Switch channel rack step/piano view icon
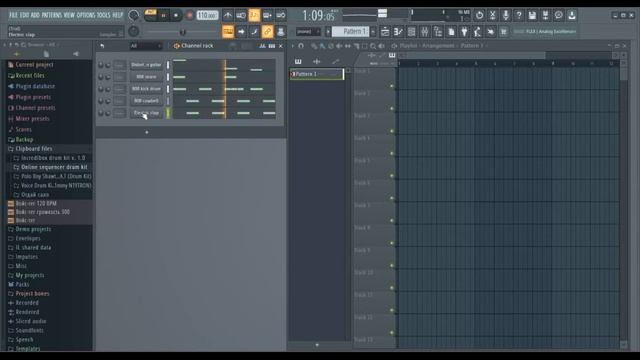 click(x=272, y=46)
